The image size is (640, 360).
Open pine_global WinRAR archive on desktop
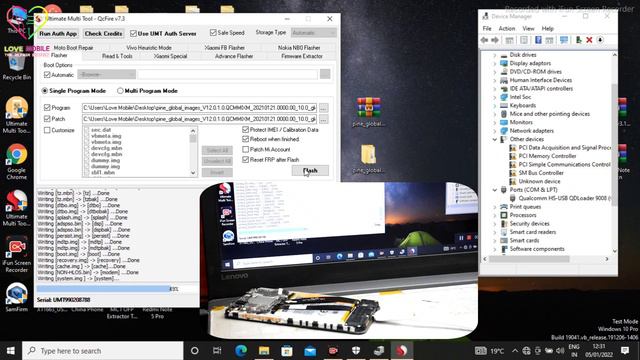pos(369,112)
